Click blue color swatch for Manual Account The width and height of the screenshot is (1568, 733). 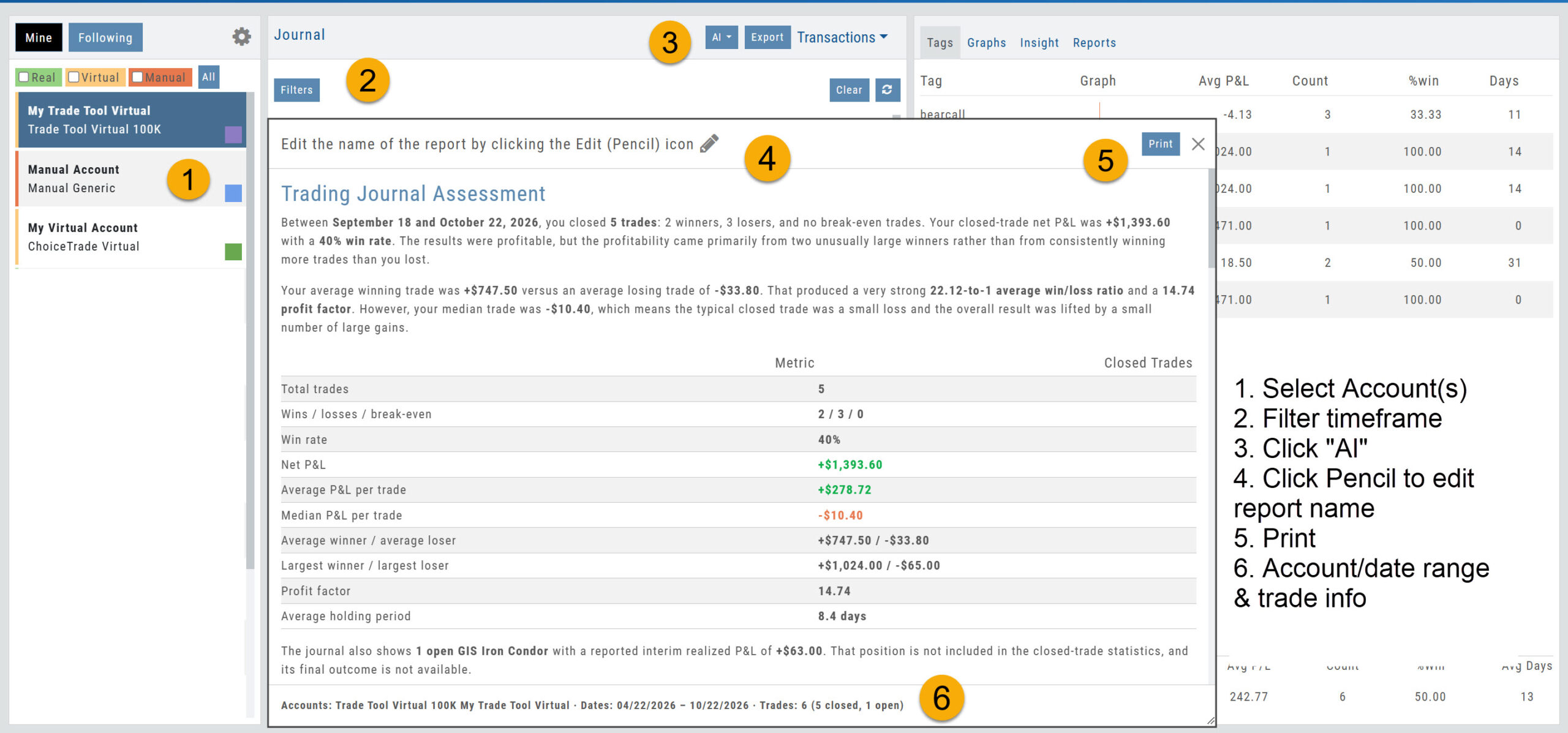coord(233,193)
